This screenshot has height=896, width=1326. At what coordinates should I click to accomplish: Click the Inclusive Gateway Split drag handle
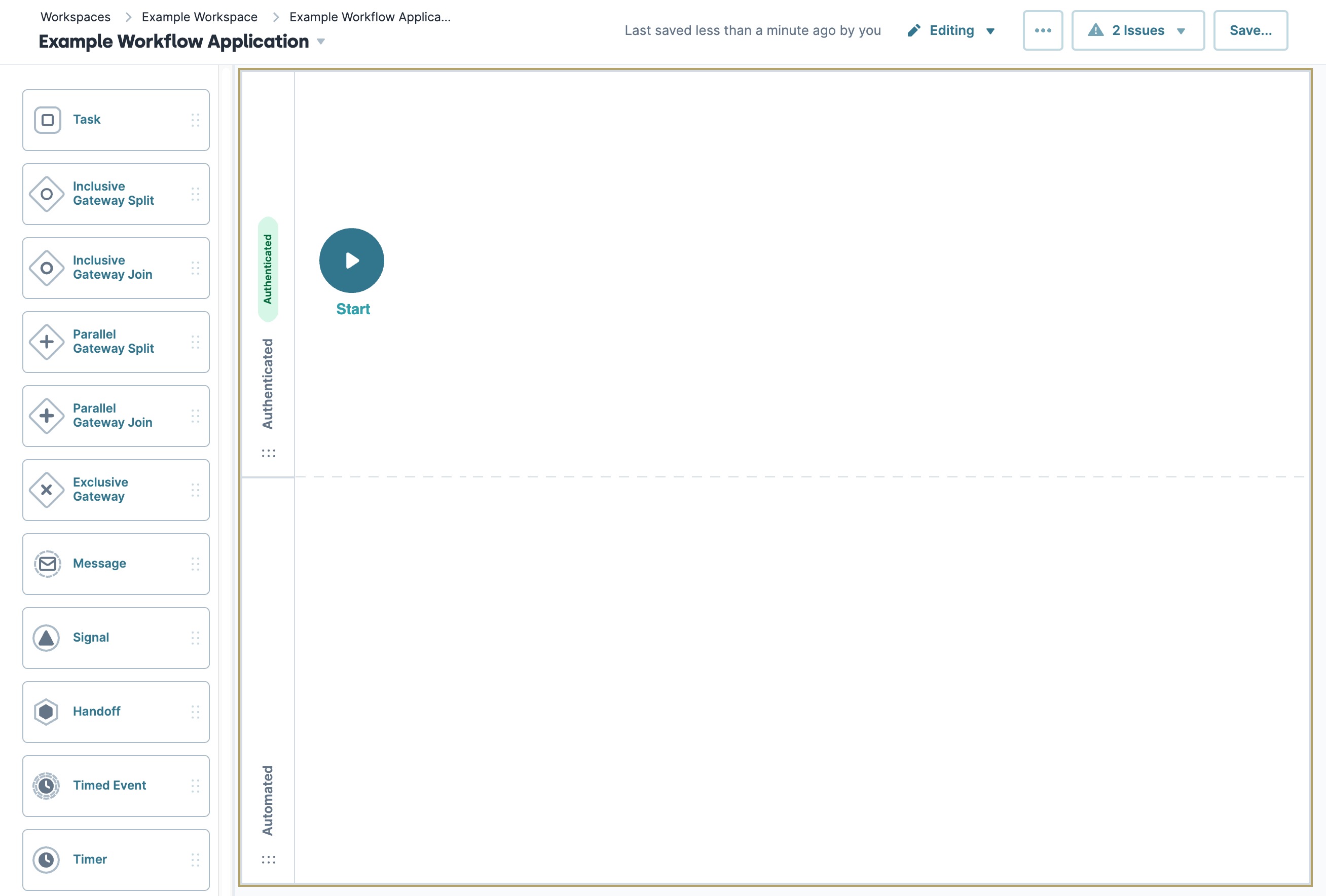pyautogui.click(x=195, y=194)
